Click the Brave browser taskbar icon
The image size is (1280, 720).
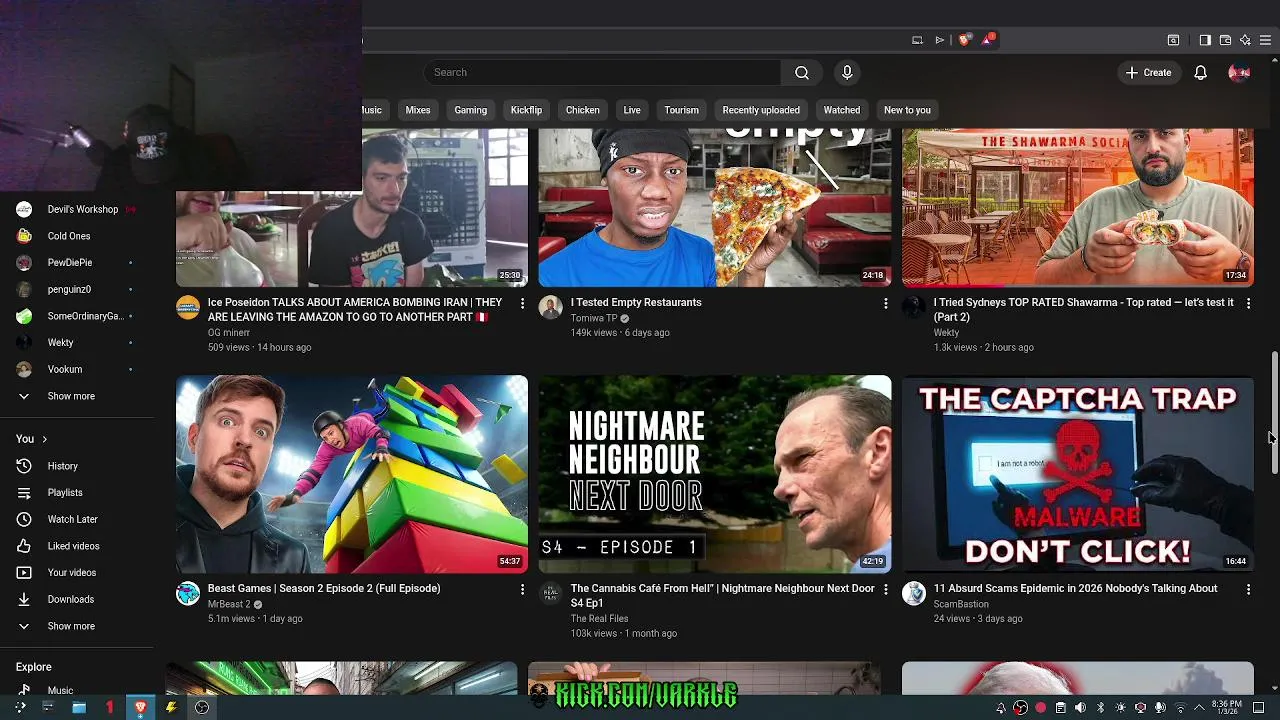point(141,707)
